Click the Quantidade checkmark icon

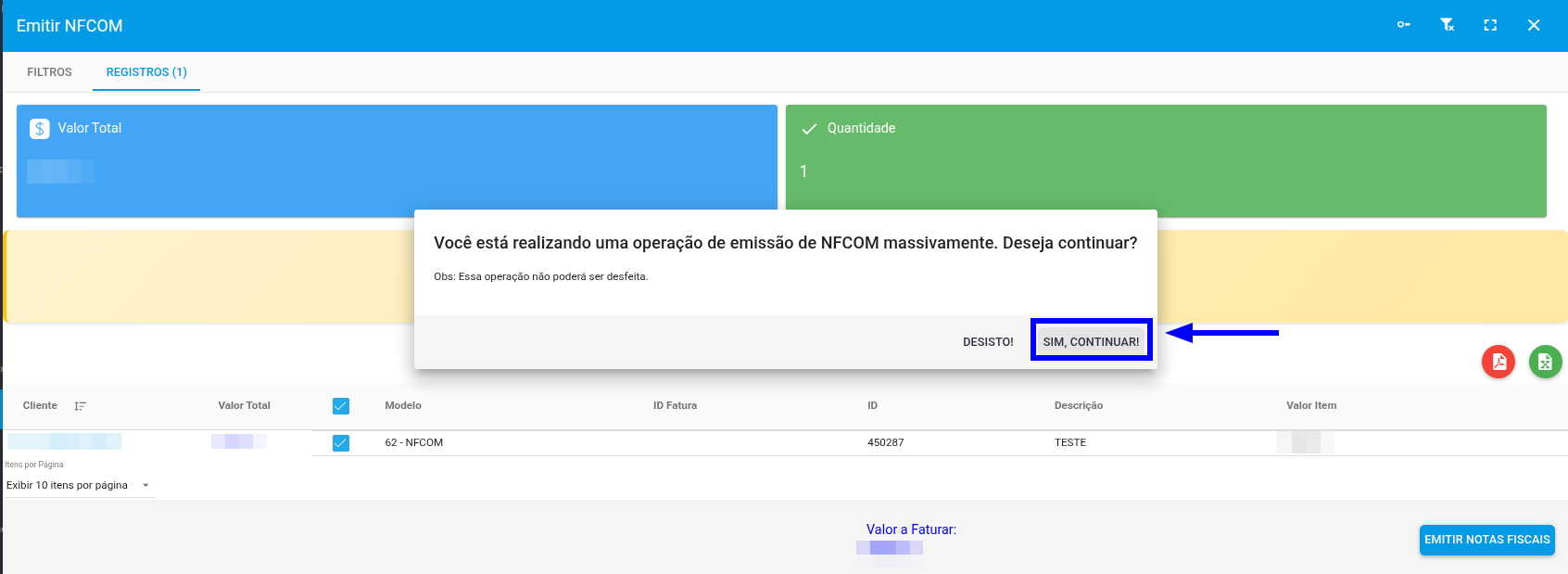pyautogui.click(x=809, y=128)
